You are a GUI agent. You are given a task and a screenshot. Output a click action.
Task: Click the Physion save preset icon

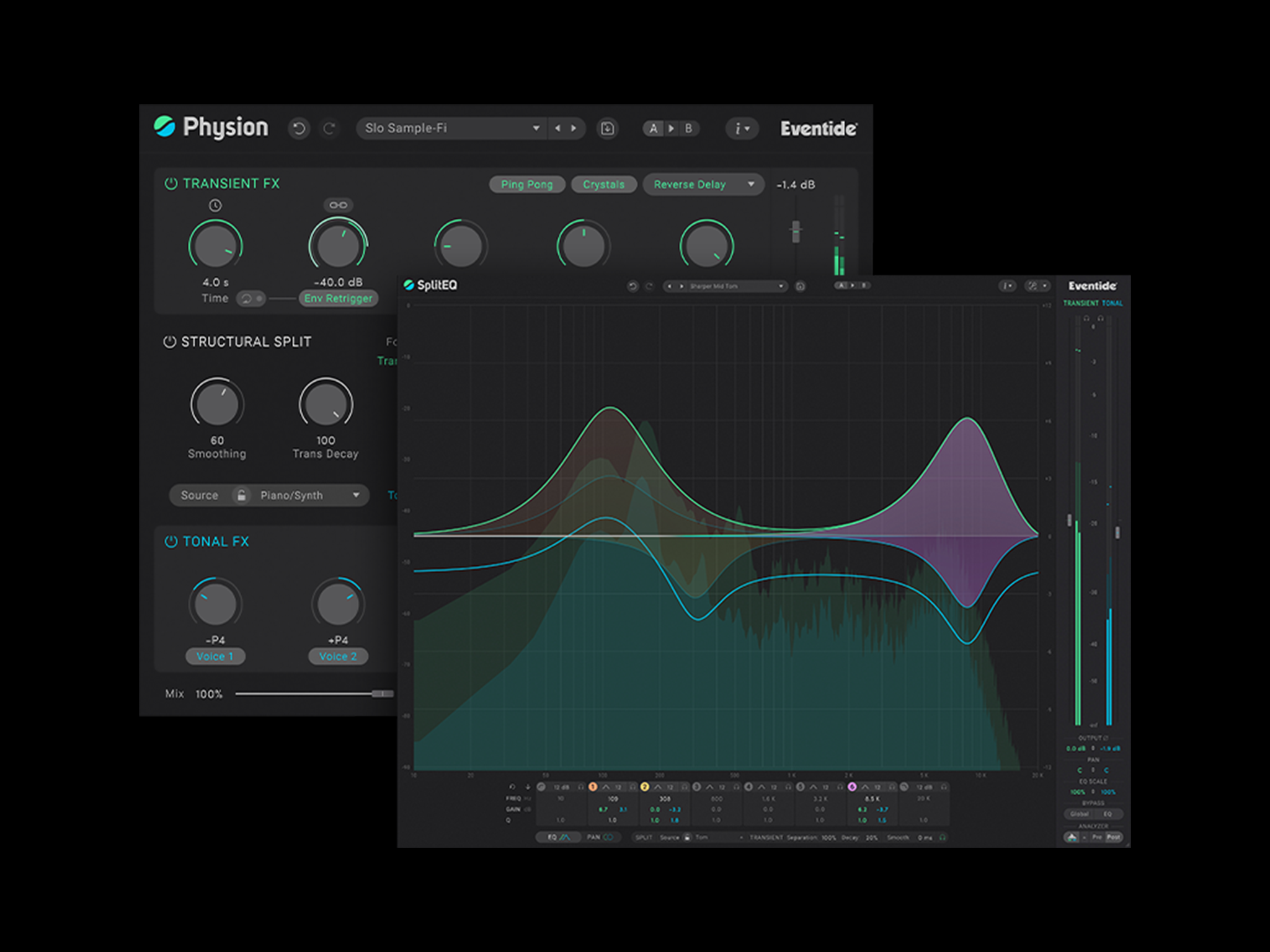point(607,128)
